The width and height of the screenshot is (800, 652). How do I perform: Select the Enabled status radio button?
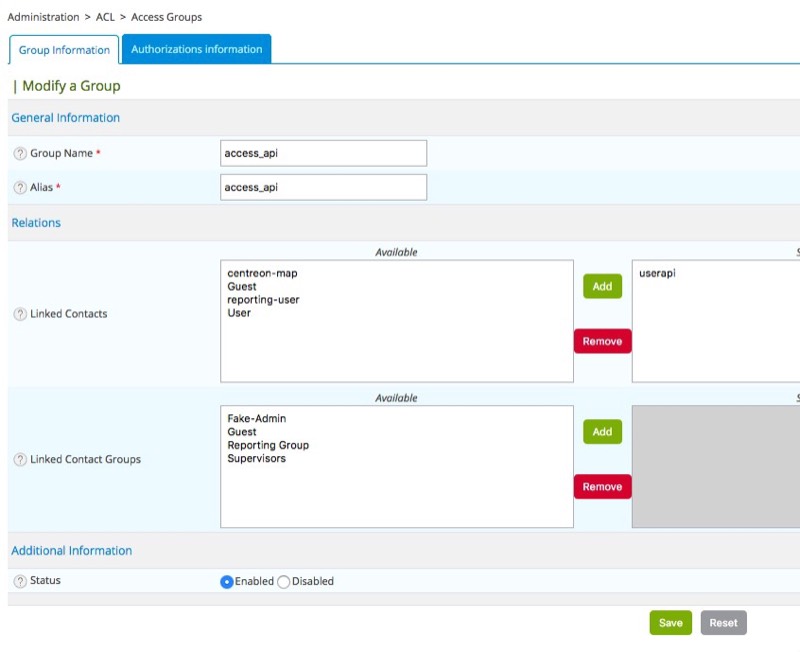pyautogui.click(x=227, y=582)
